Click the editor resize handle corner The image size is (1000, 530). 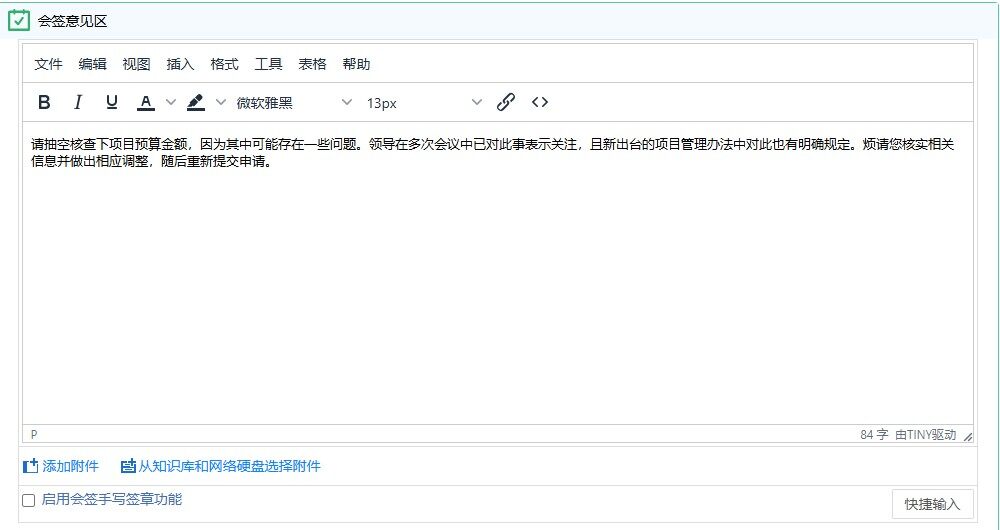point(967,436)
